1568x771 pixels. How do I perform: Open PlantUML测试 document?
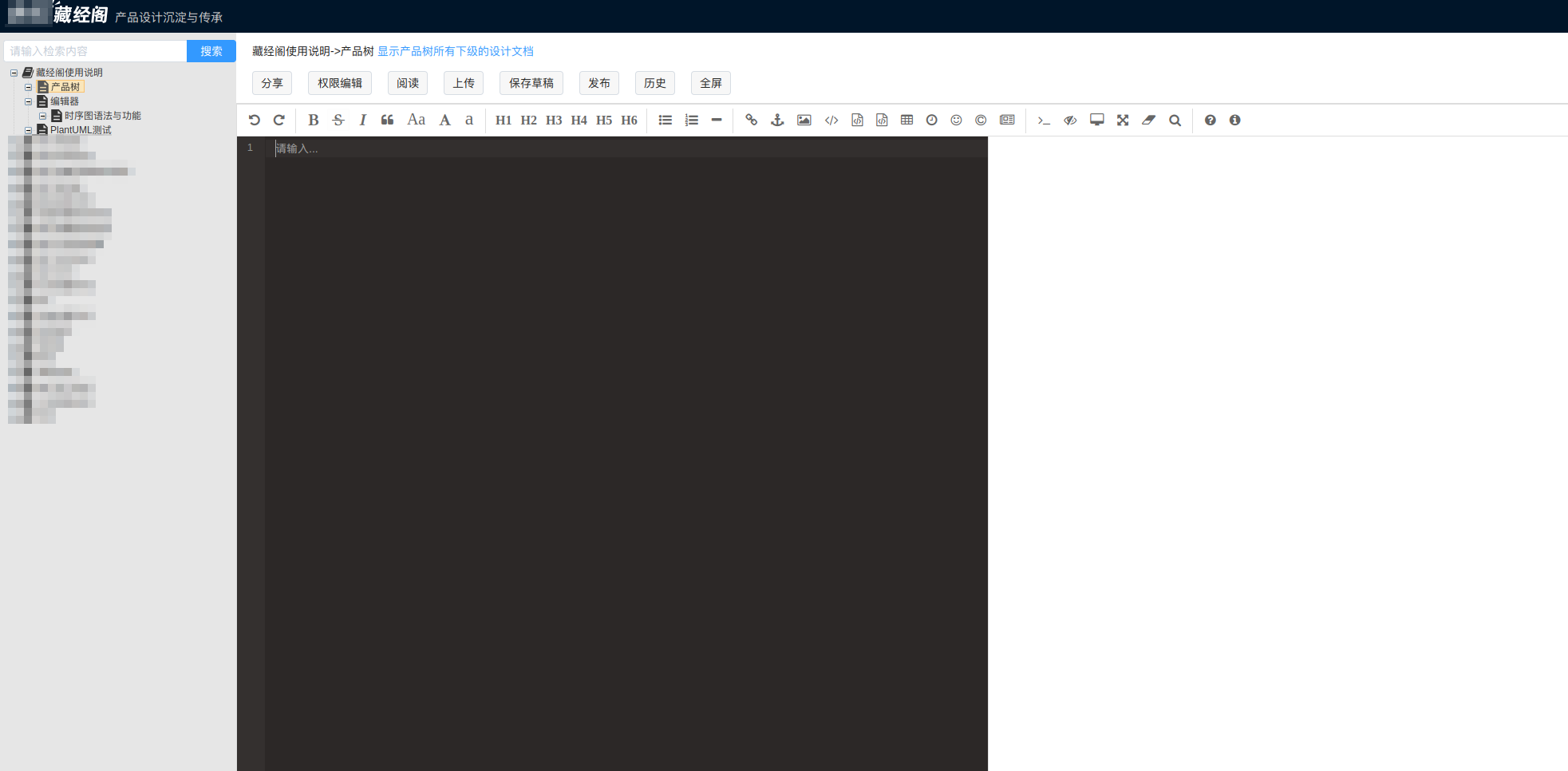click(81, 130)
